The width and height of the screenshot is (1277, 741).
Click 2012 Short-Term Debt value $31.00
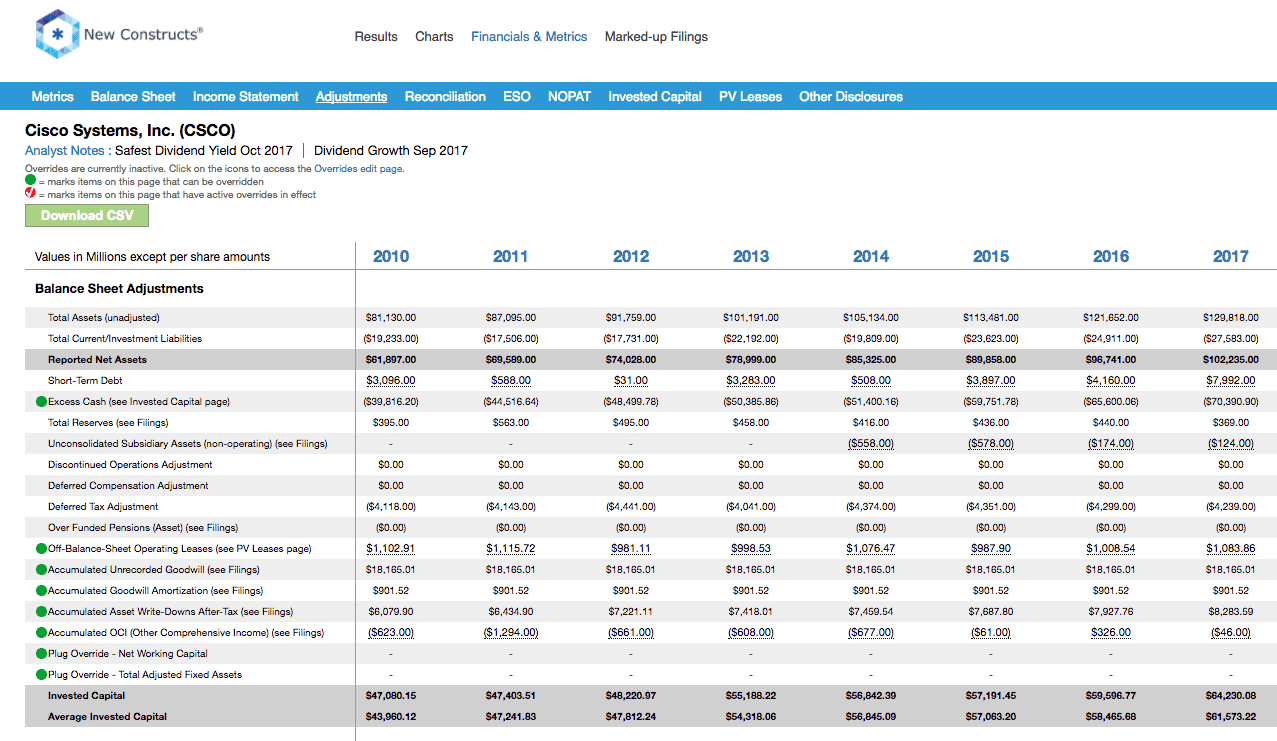(x=631, y=381)
